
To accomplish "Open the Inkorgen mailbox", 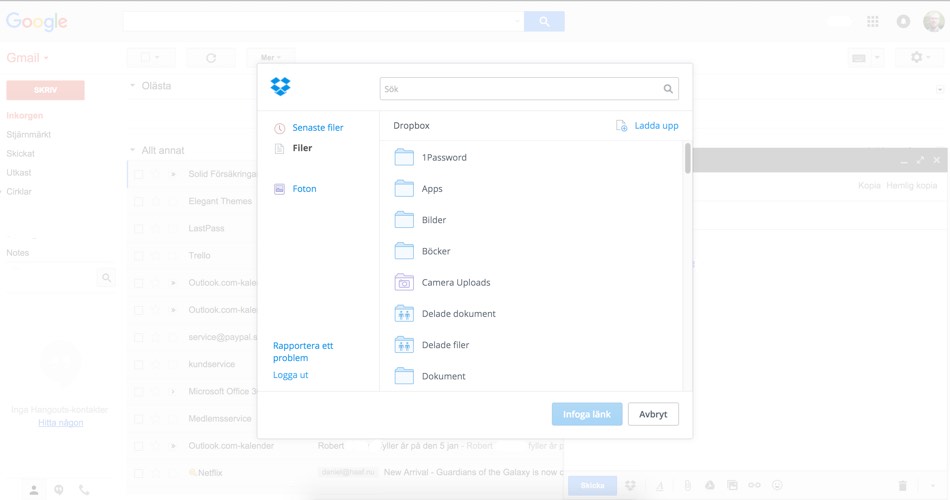I will point(25,115).
